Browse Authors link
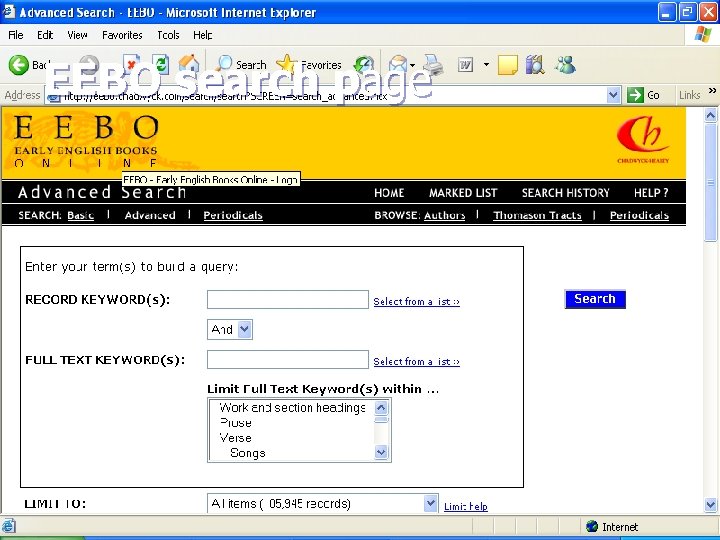The width and height of the screenshot is (720, 540). tap(444, 215)
